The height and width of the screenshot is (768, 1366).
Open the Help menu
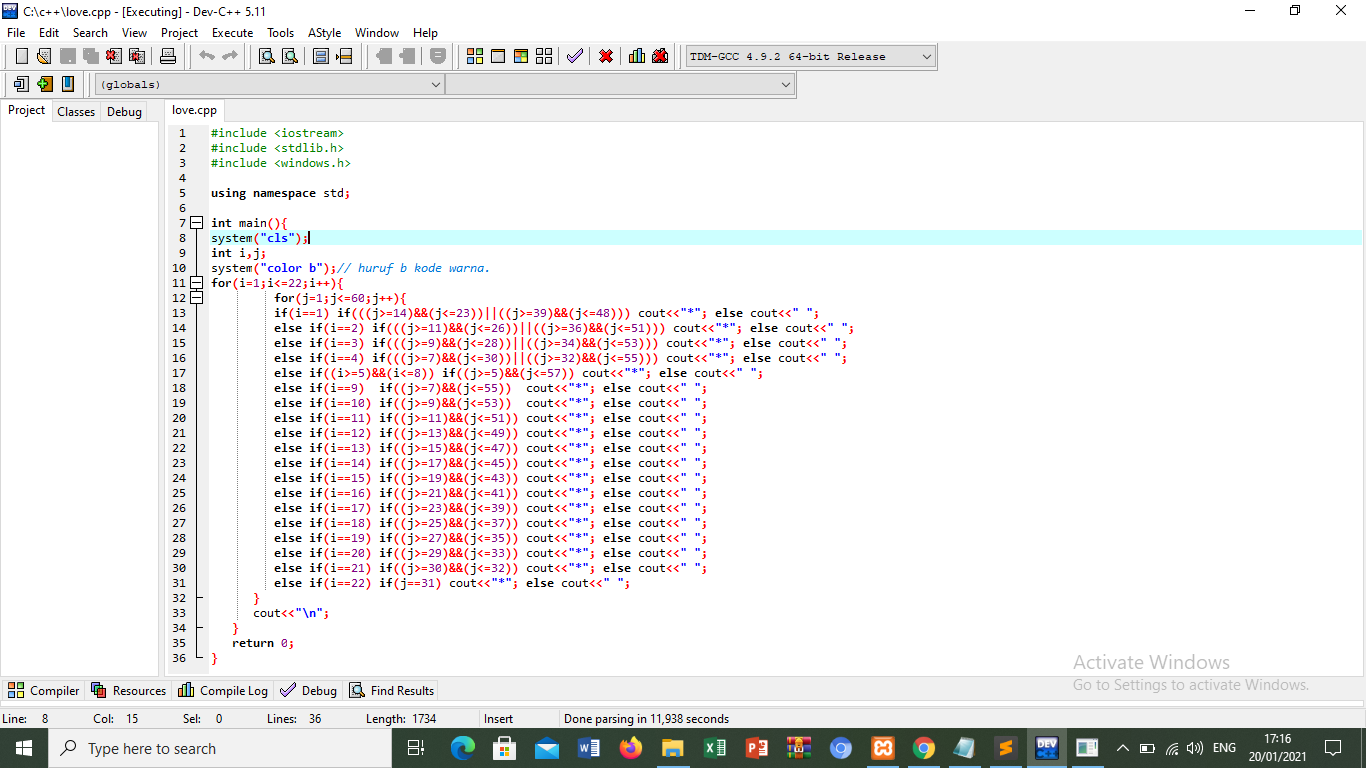(x=425, y=32)
